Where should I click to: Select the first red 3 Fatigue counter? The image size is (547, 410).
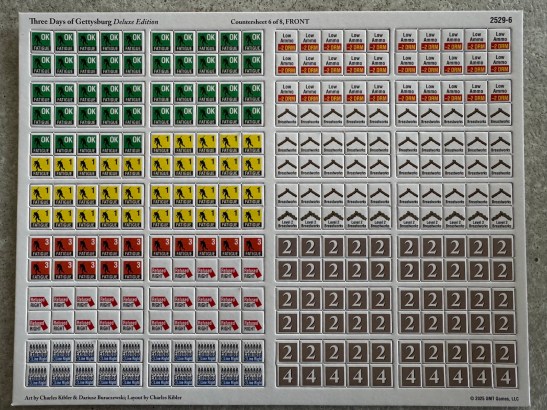pyautogui.click(x=42, y=246)
